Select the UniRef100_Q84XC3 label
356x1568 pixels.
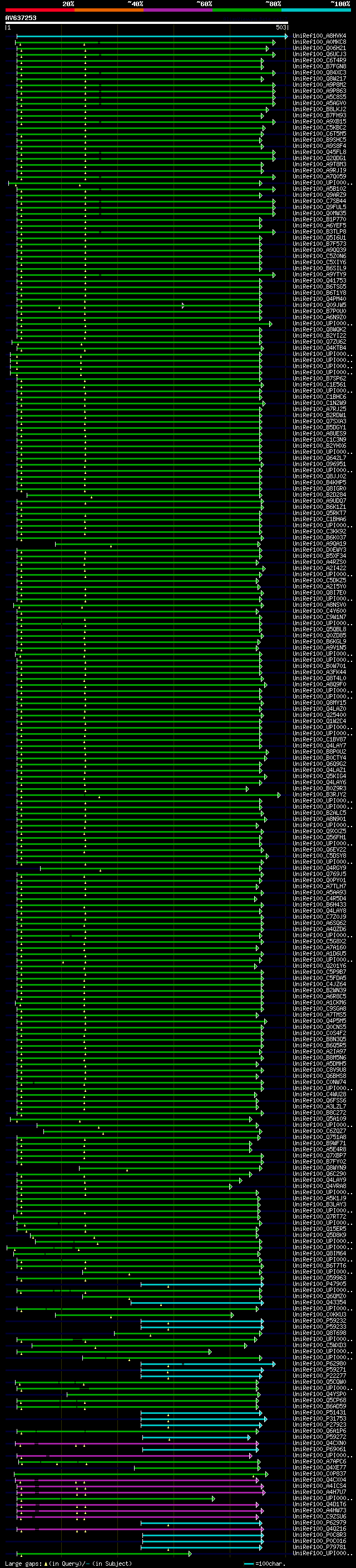tap(319, 72)
